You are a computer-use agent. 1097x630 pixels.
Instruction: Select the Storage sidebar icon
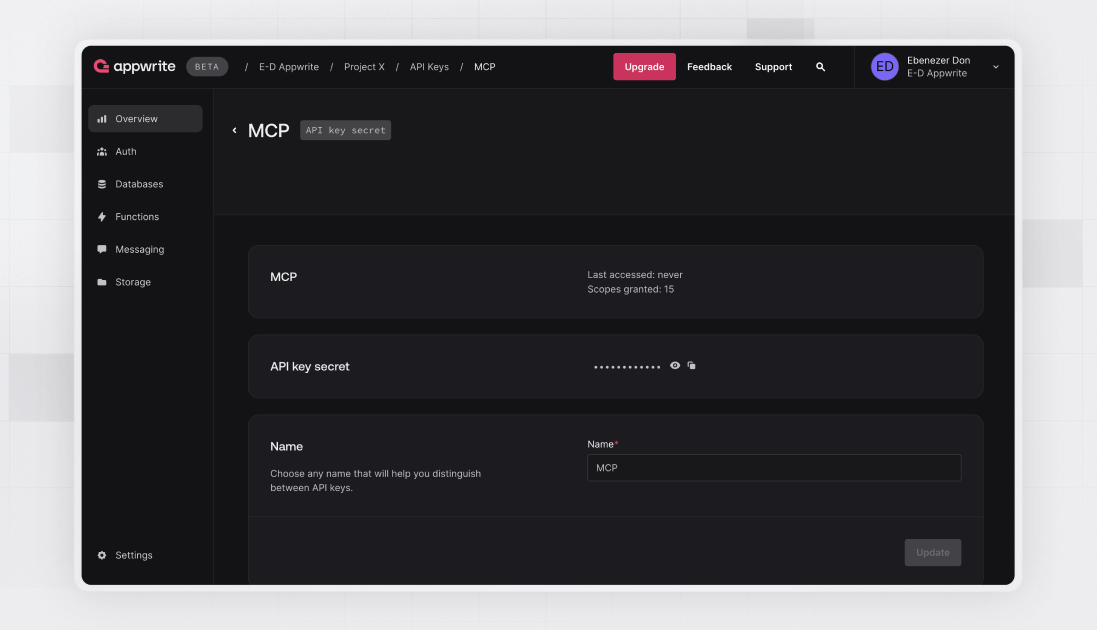(x=101, y=281)
